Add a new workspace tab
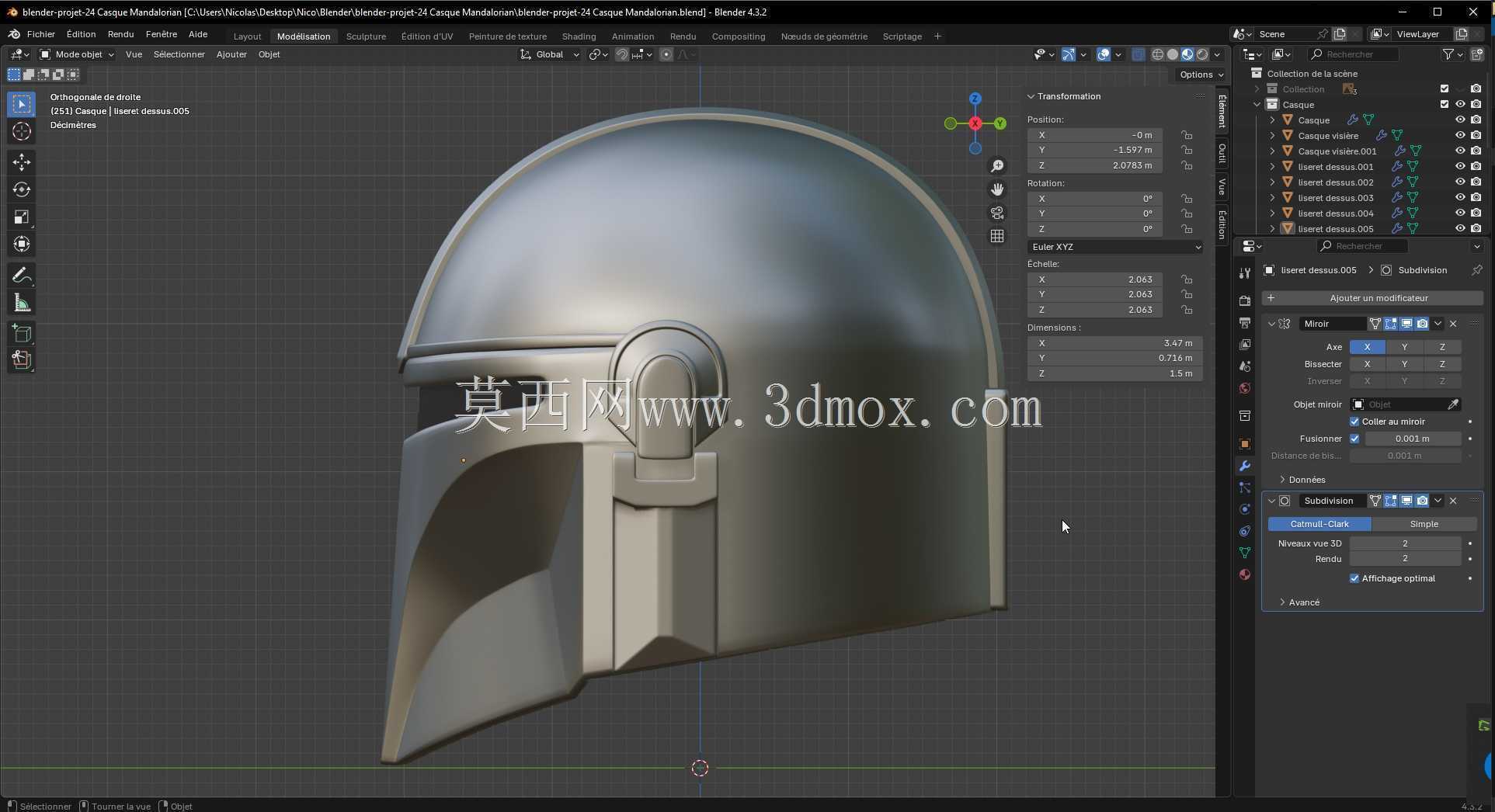Image resolution: width=1495 pixels, height=812 pixels. [937, 36]
